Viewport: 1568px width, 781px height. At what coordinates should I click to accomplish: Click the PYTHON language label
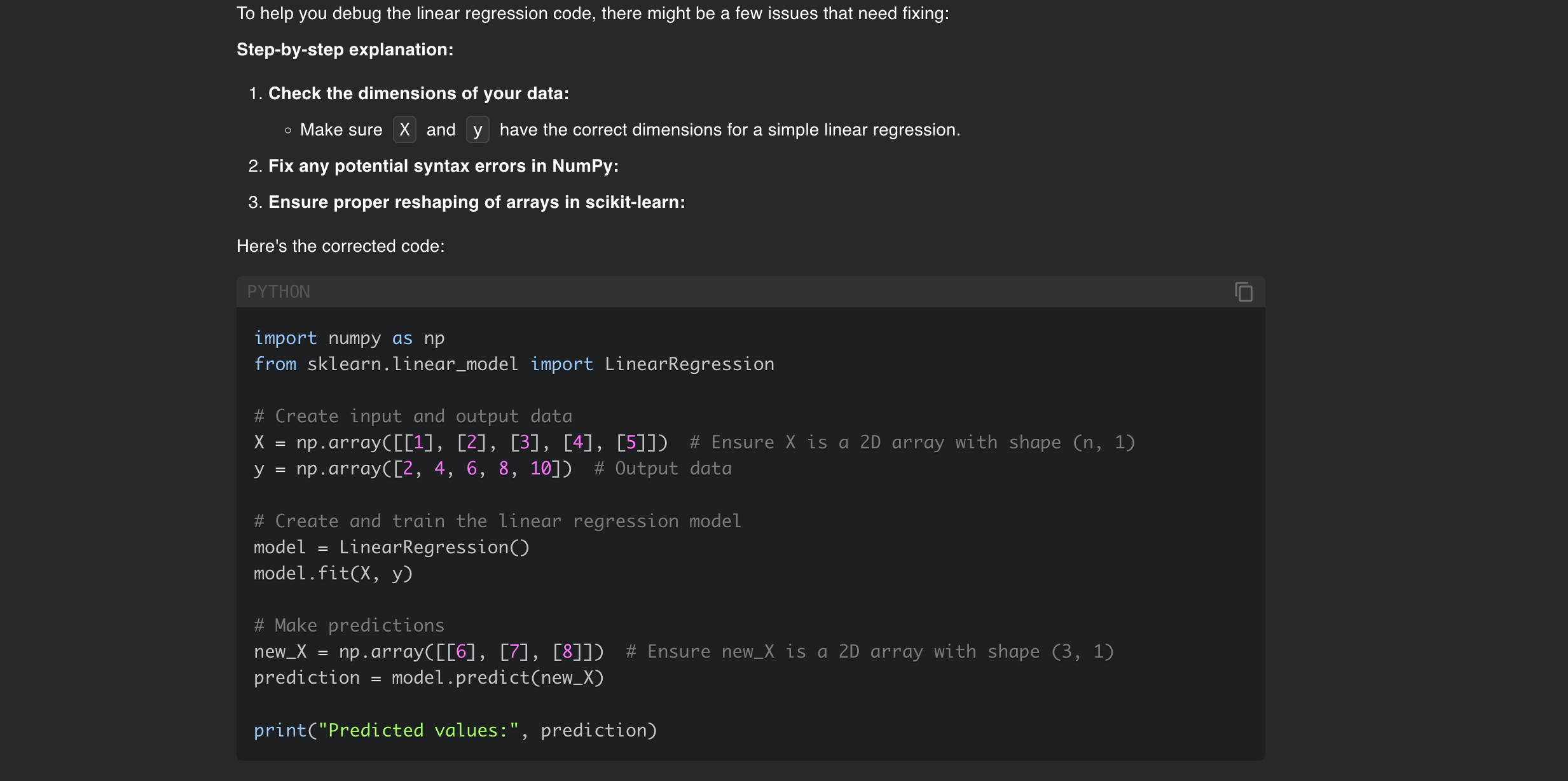pyautogui.click(x=279, y=292)
